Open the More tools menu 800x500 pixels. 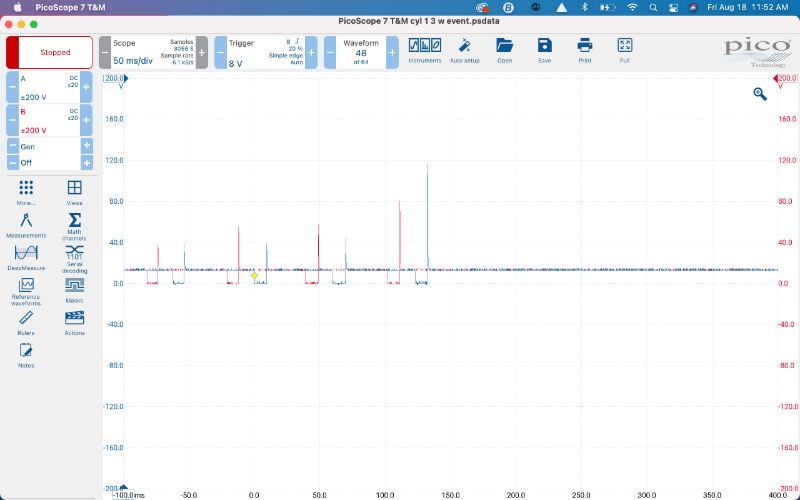[26, 190]
